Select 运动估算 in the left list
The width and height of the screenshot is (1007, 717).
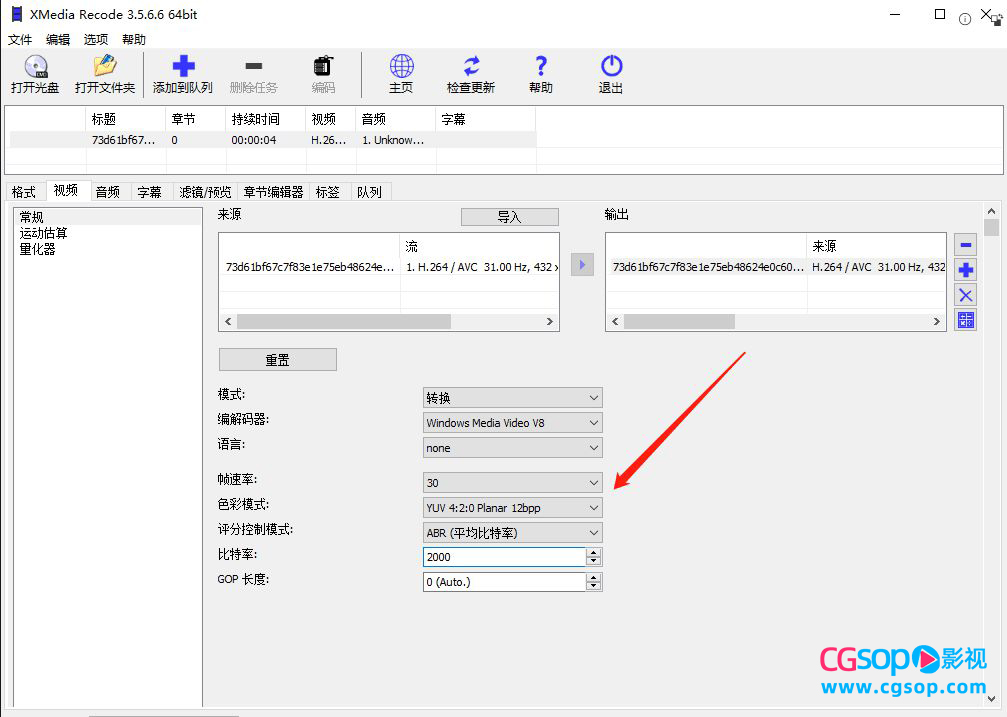click(x=44, y=233)
